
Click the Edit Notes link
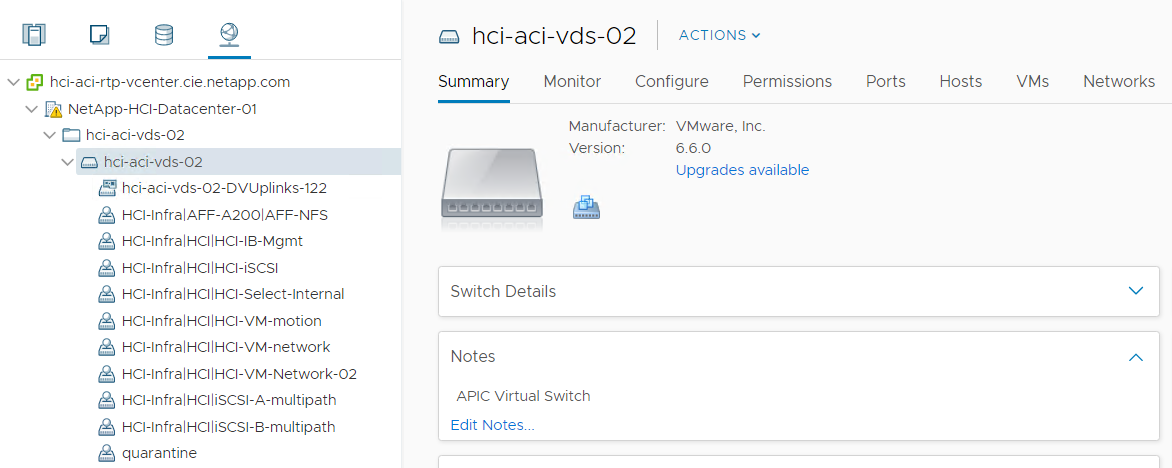point(492,425)
